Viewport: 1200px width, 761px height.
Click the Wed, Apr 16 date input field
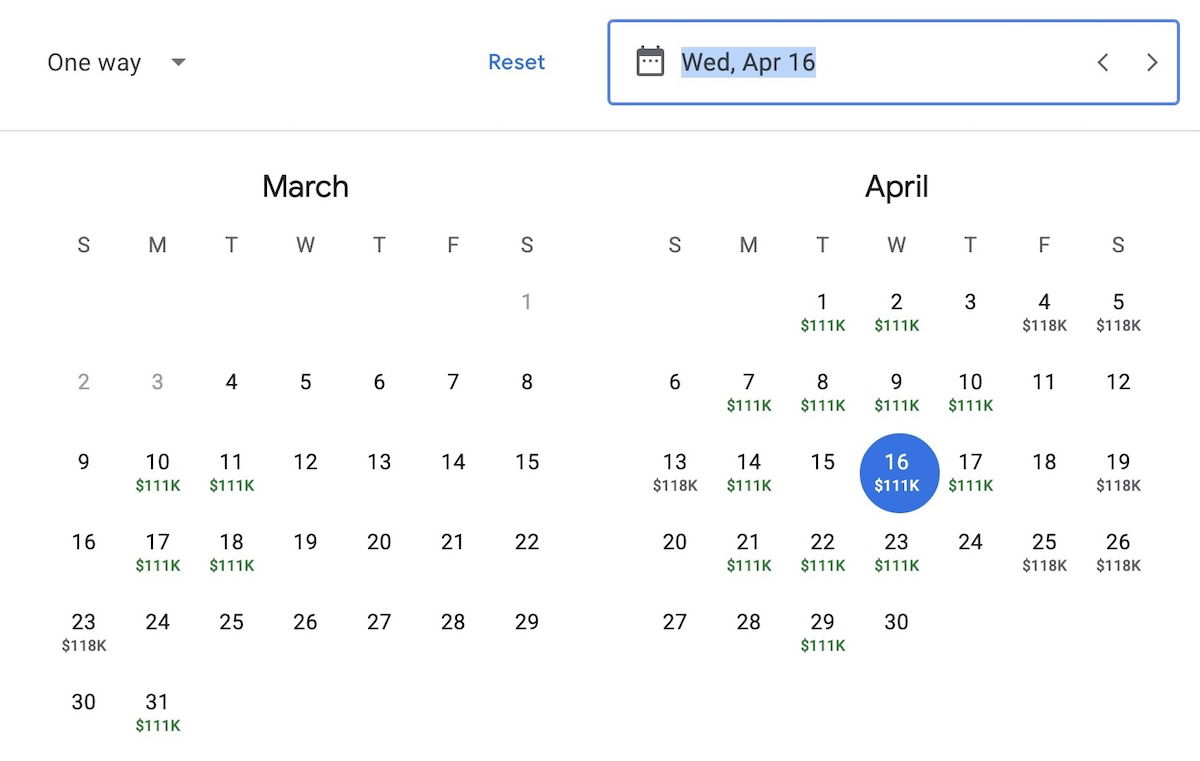893,62
